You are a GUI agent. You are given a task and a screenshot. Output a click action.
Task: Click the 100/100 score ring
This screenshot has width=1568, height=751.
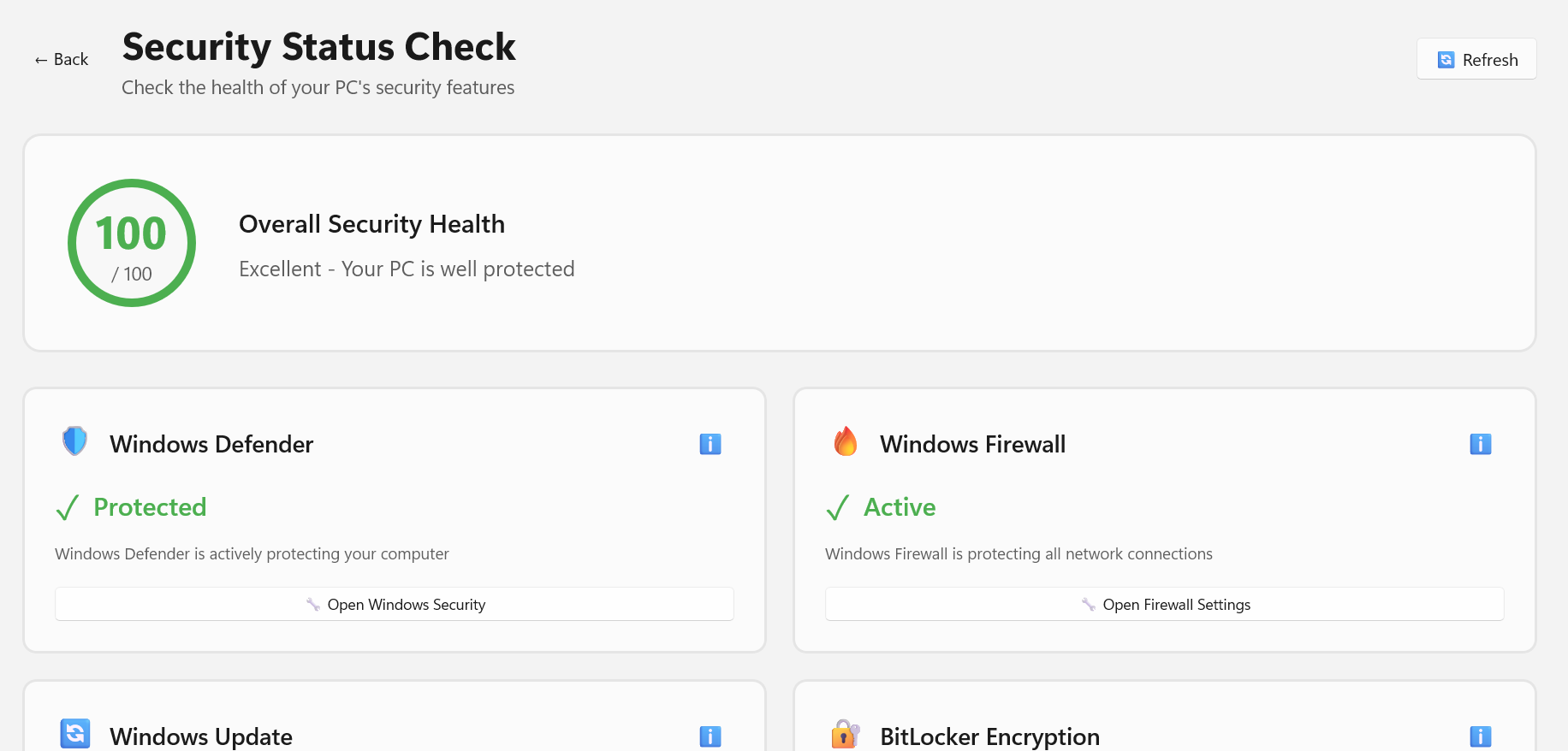[x=131, y=242]
